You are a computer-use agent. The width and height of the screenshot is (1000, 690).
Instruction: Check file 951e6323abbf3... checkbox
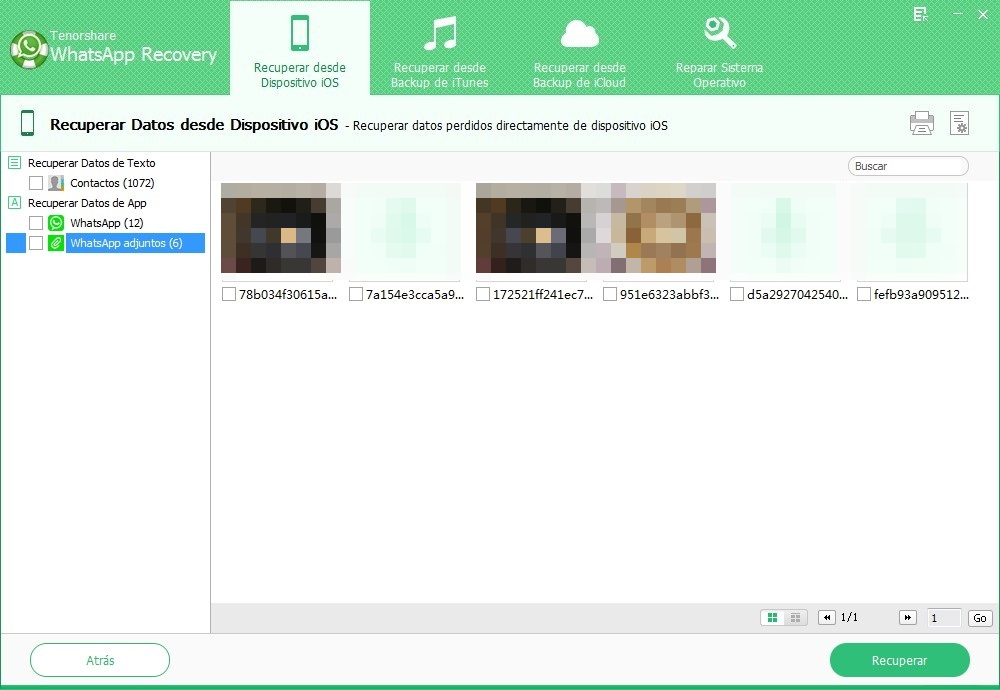610,294
